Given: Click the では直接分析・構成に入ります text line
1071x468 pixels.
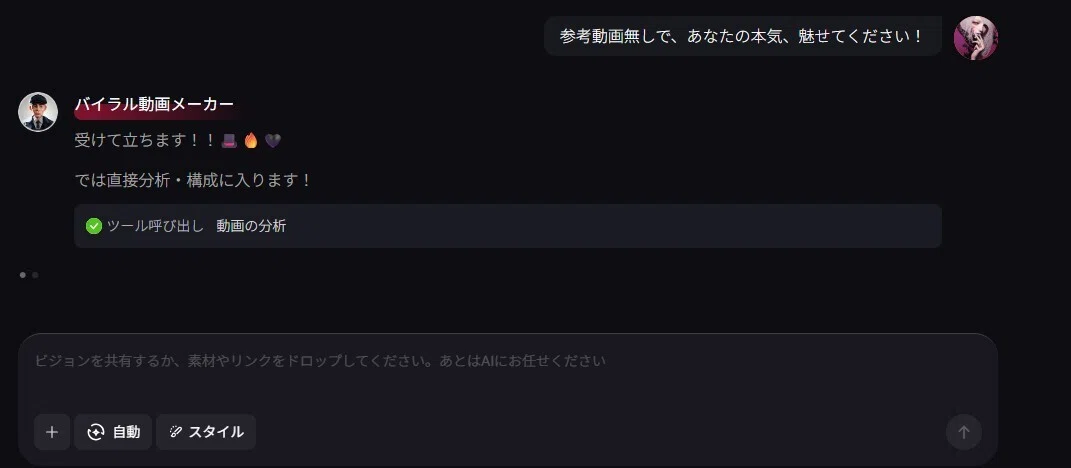Looking at the screenshot, I should pyautogui.click(x=193, y=181).
